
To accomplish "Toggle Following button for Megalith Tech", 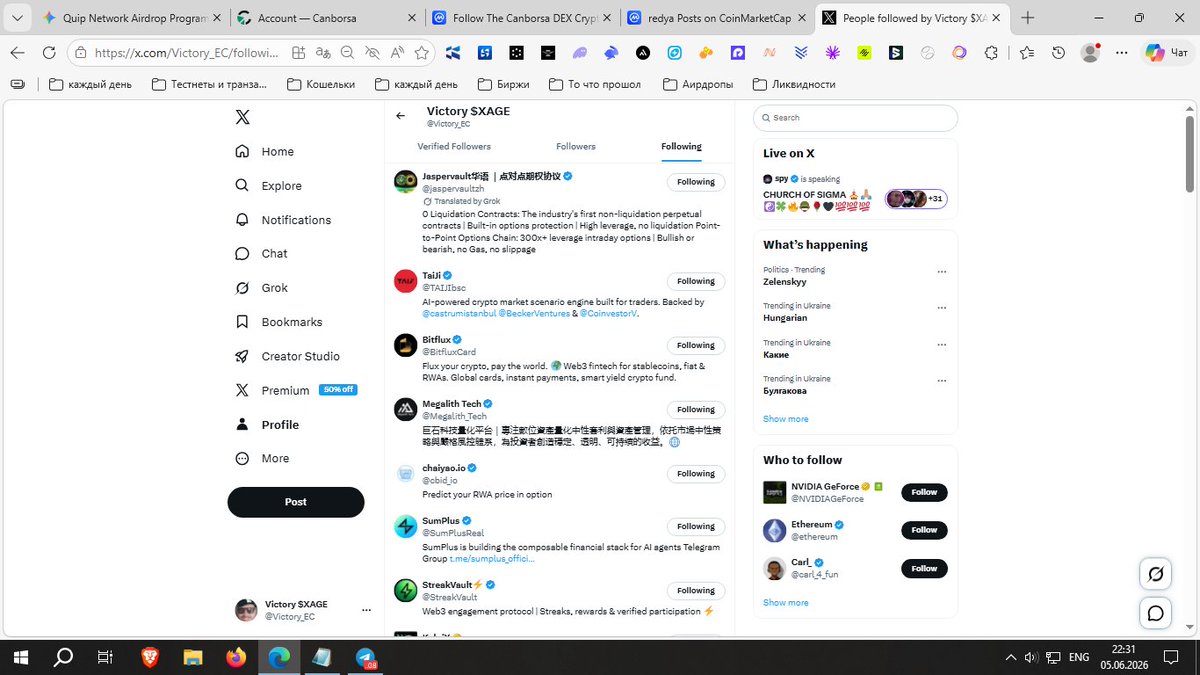I will (696, 410).
